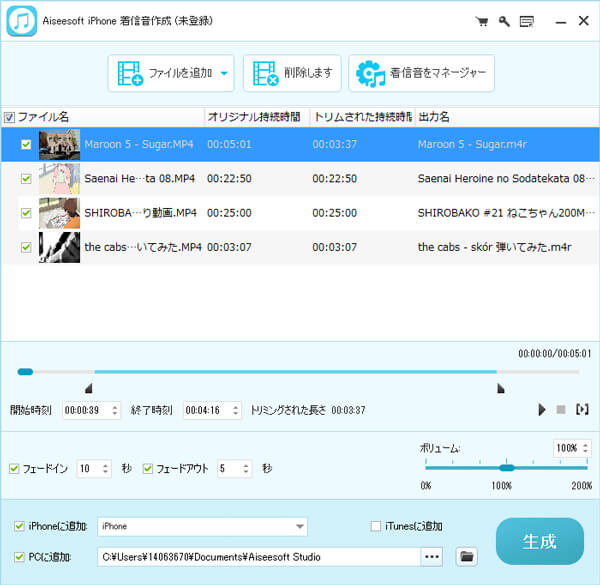Image resolution: width=600 pixels, height=585 pixels.
Task: Click output name Maroon 5 - Sugar.m4r
Action: [x=472, y=144]
